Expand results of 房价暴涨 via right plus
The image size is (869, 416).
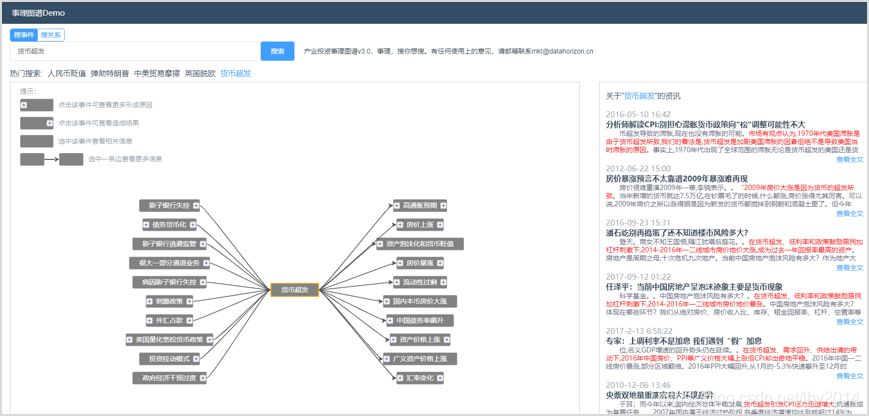pyautogui.click(x=439, y=263)
